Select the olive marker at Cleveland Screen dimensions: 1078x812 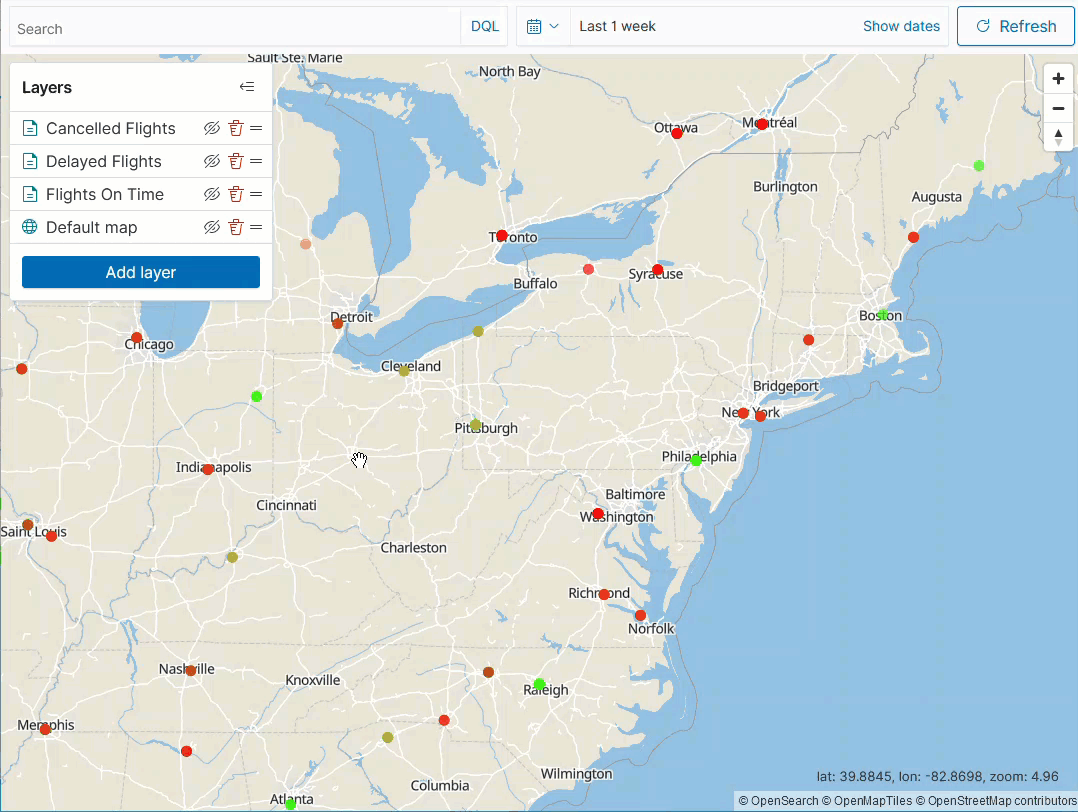coord(404,371)
